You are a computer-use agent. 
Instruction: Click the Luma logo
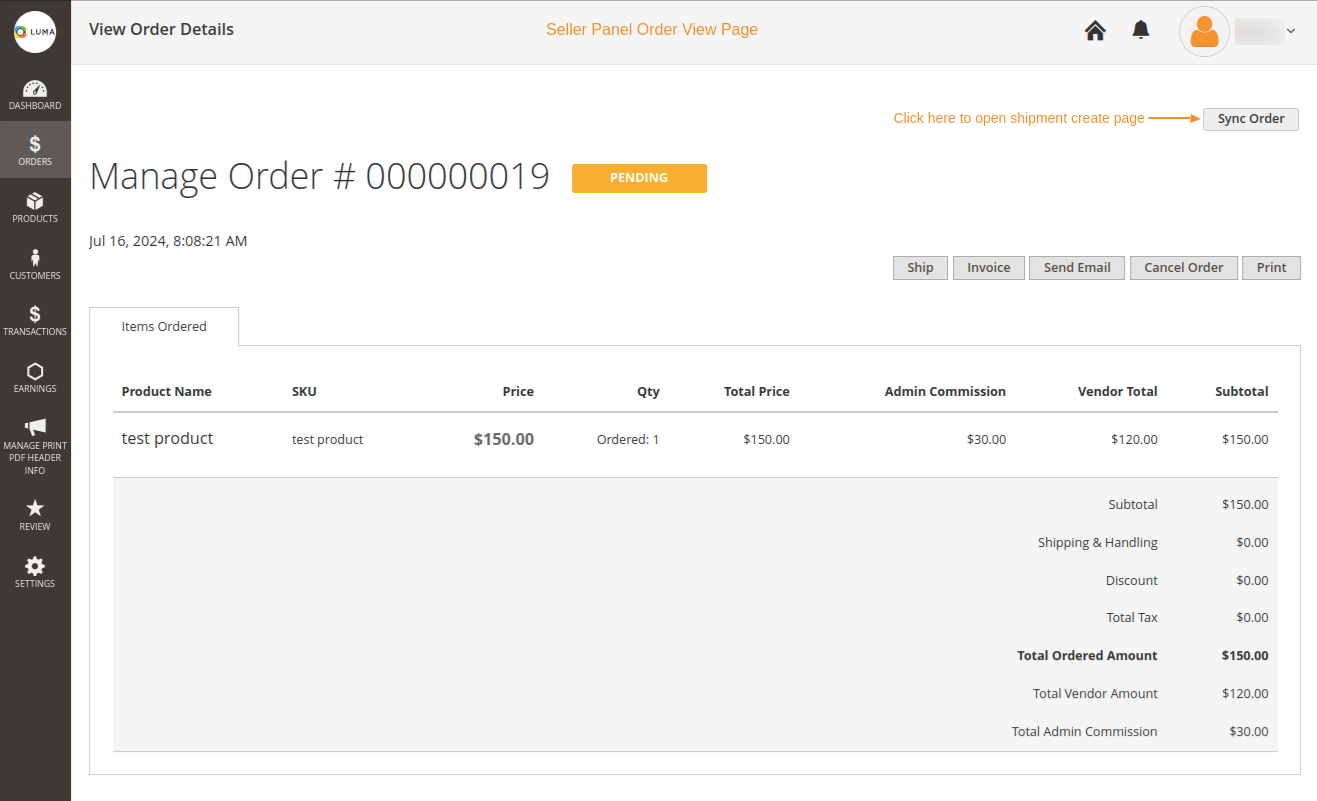click(x=35, y=32)
